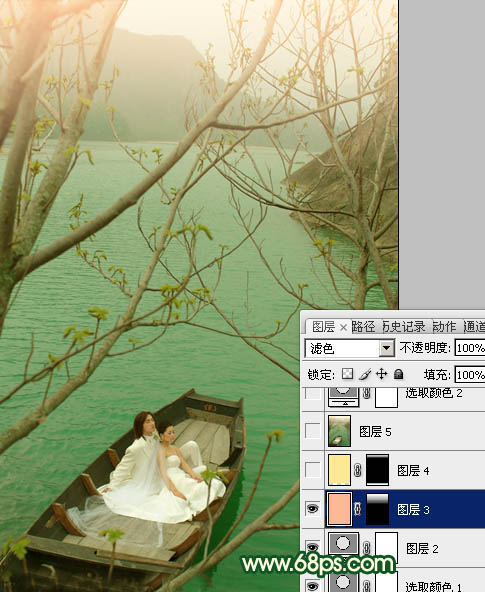Enable lock transparent pixels icon
Screen dimensions: 485x592
347,374
